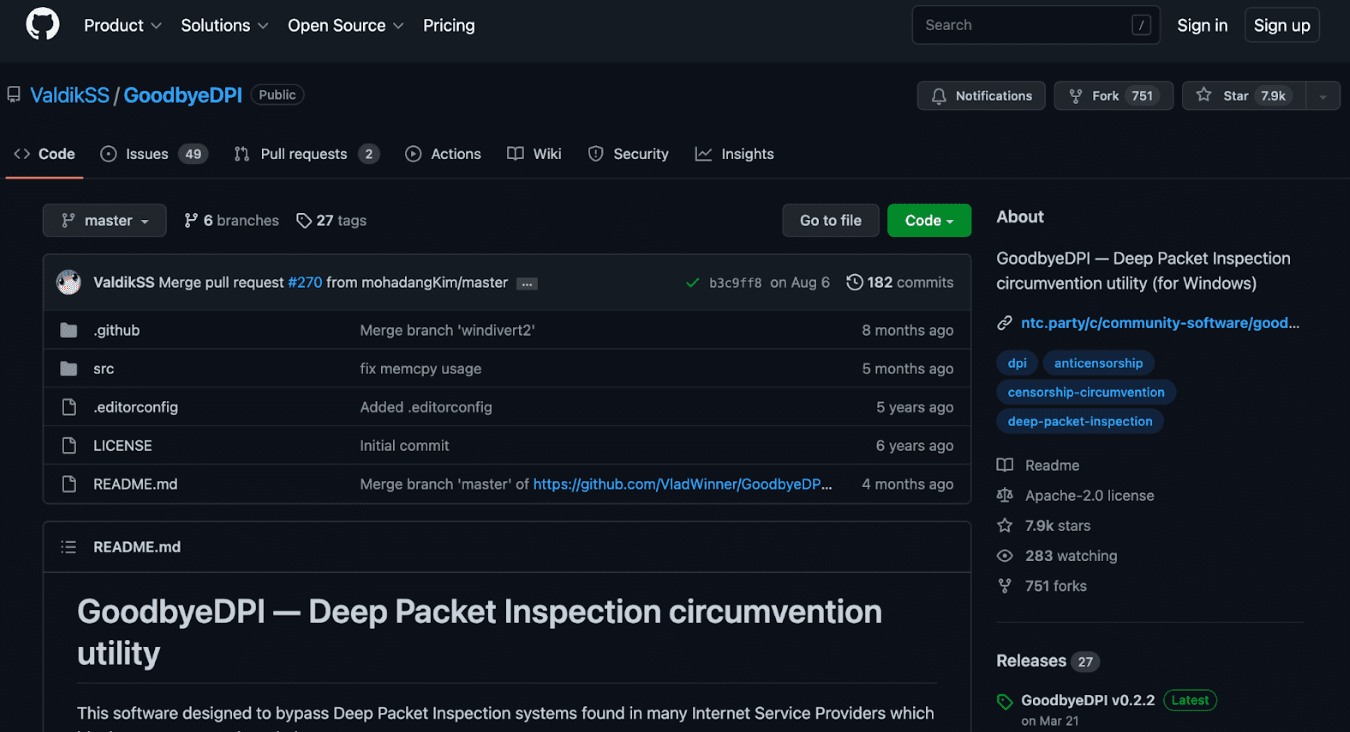
Task: Open the green Code dropdown button
Action: [x=929, y=220]
